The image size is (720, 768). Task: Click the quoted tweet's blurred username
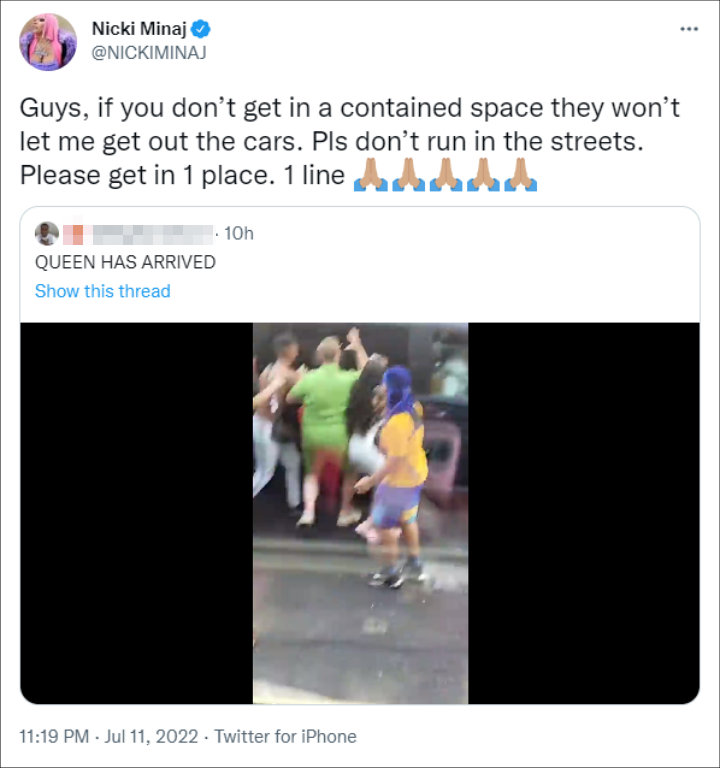(x=138, y=234)
